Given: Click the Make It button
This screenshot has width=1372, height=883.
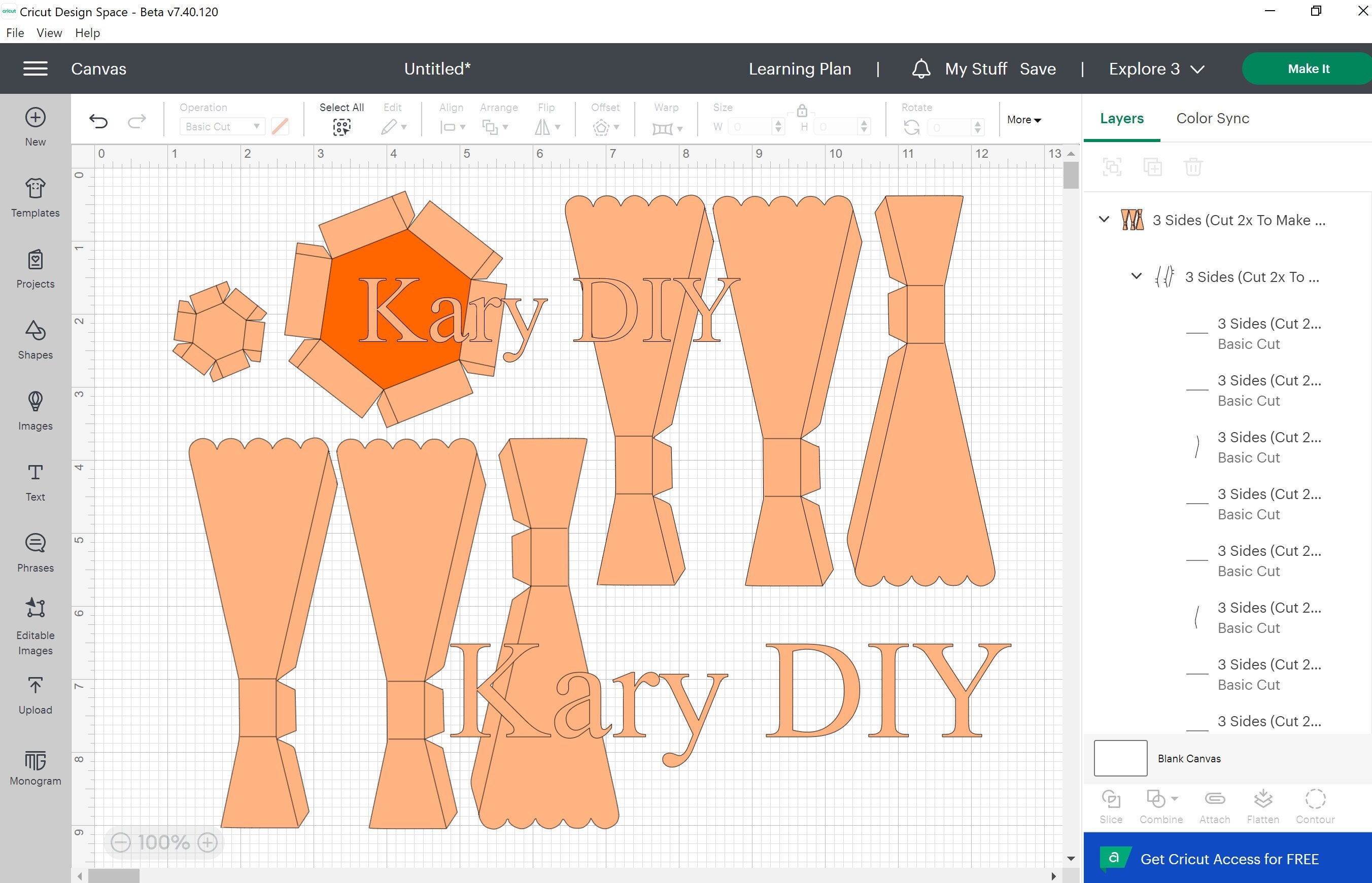Looking at the screenshot, I should (1308, 68).
